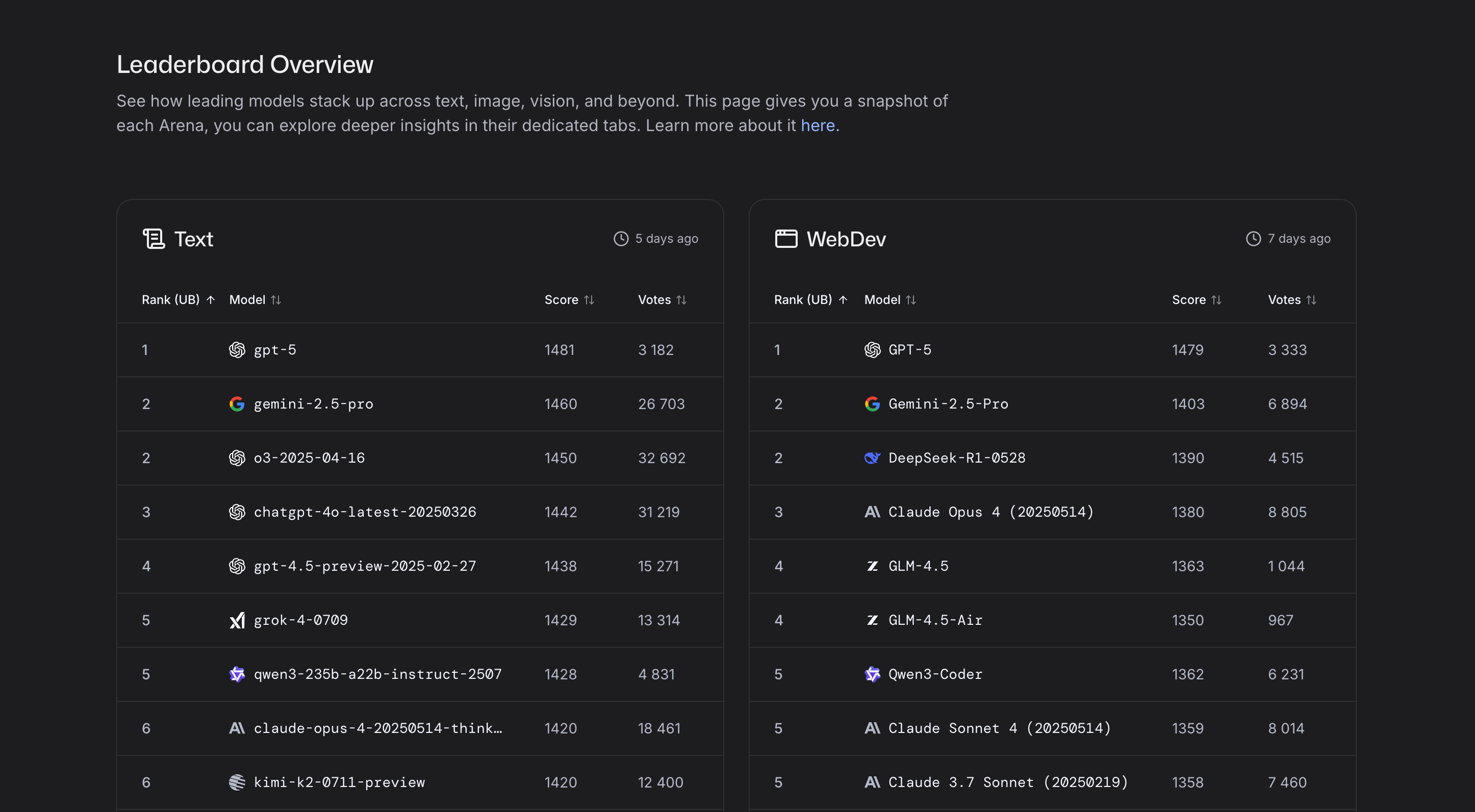The width and height of the screenshot is (1475, 812).
Task: Select gpt-4.5-preview-2025-02-27 model name
Action: [x=365, y=566]
